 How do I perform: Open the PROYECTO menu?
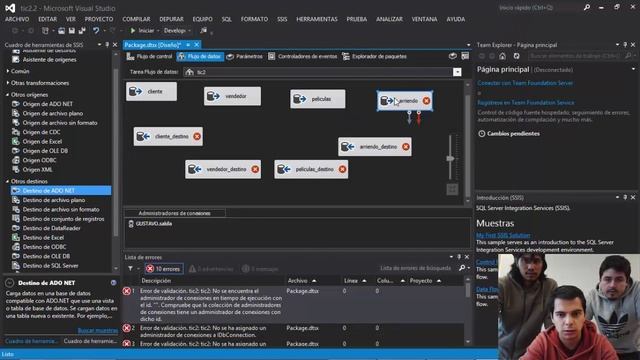pos(99,19)
